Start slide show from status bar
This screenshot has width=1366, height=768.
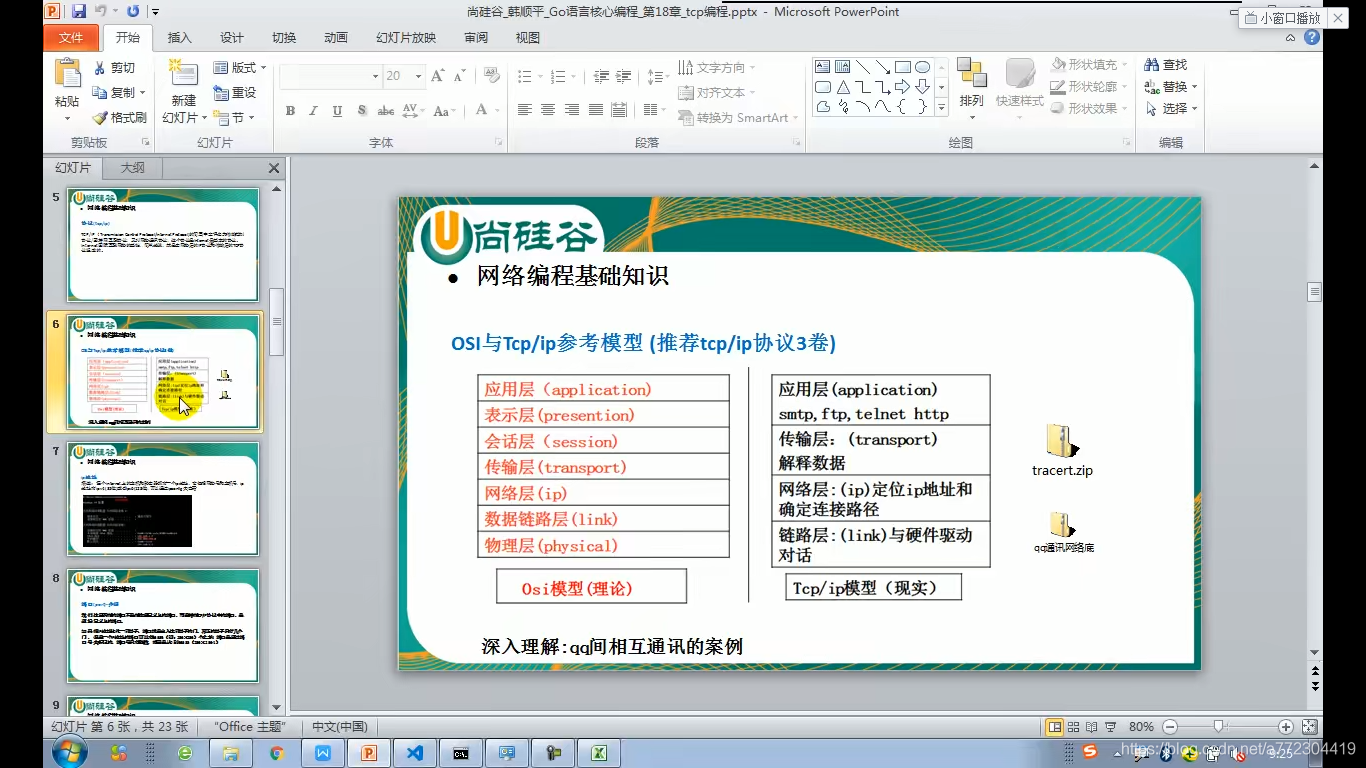pyautogui.click(x=1110, y=727)
